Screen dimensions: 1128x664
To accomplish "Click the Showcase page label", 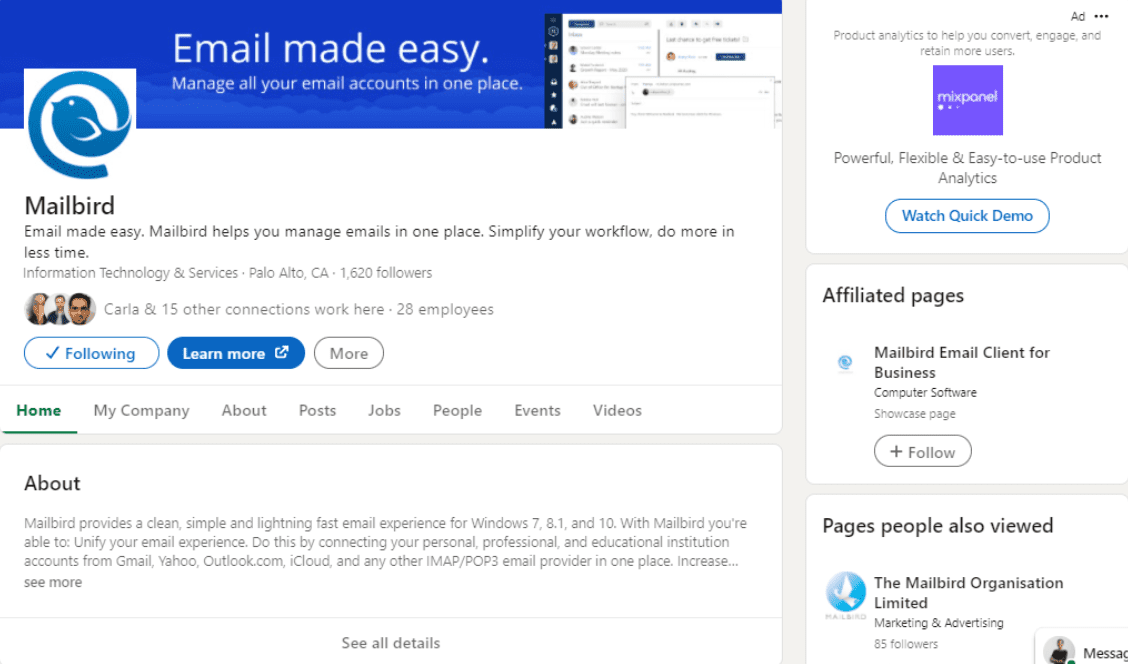I will click(914, 414).
